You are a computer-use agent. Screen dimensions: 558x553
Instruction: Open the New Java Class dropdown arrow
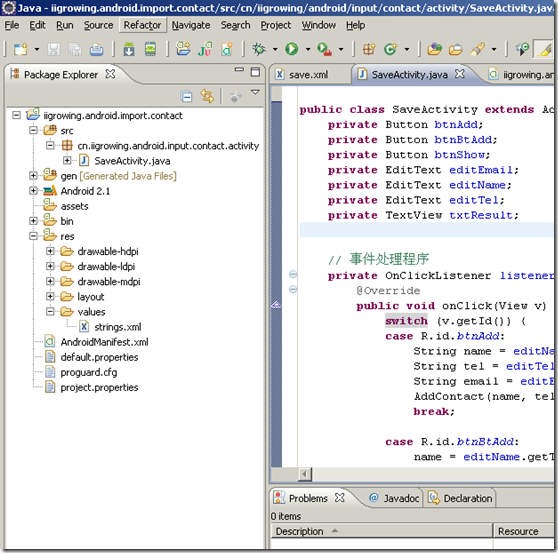coord(407,49)
